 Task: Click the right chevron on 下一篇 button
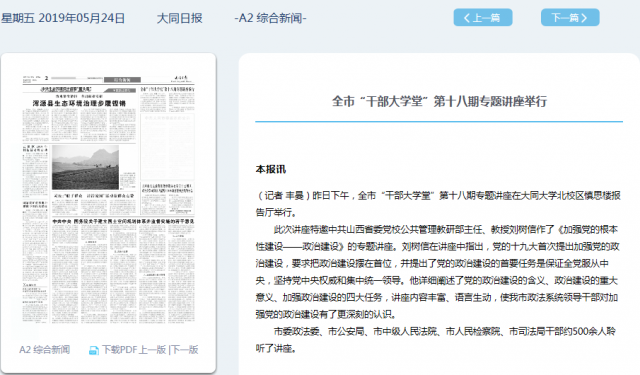point(584,18)
